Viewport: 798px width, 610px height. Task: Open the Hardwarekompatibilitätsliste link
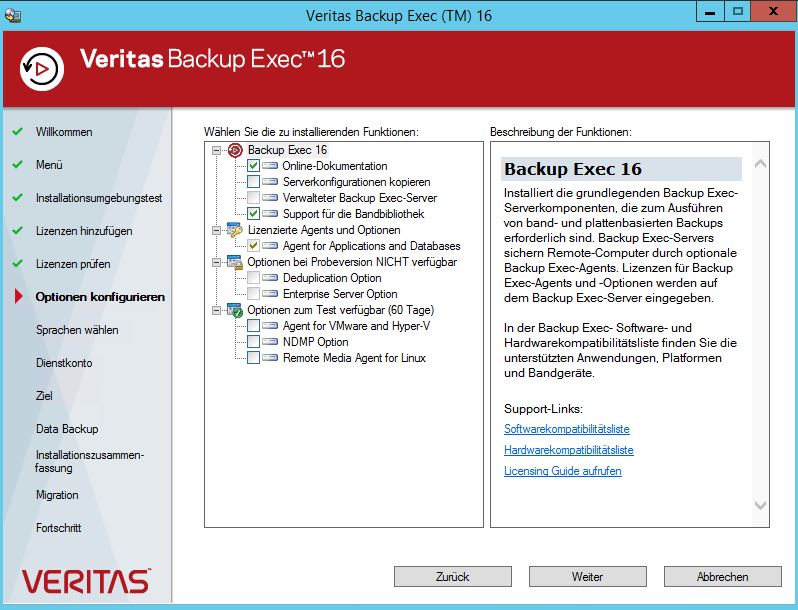point(568,450)
